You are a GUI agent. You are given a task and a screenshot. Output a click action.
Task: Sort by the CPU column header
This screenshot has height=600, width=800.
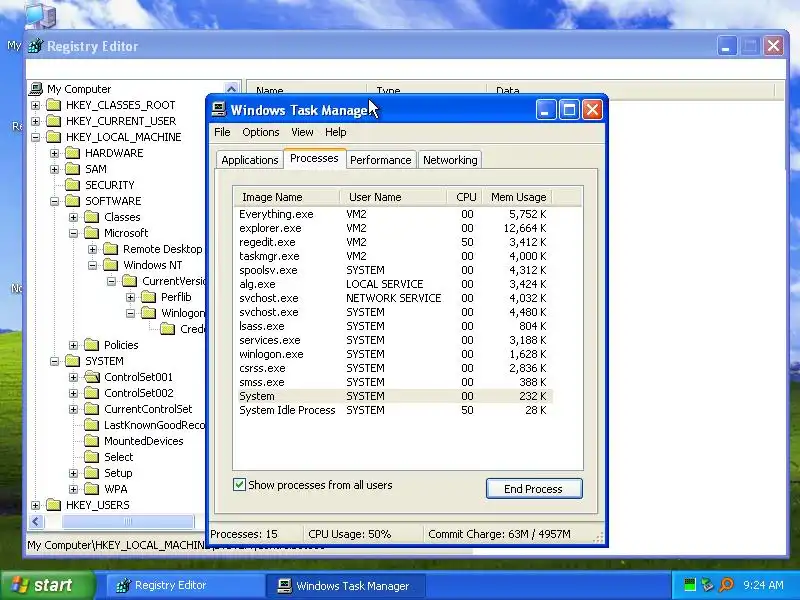click(x=465, y=197)
